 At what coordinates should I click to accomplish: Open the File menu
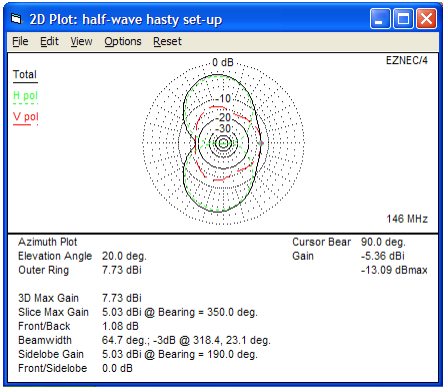tap(20, 42)
